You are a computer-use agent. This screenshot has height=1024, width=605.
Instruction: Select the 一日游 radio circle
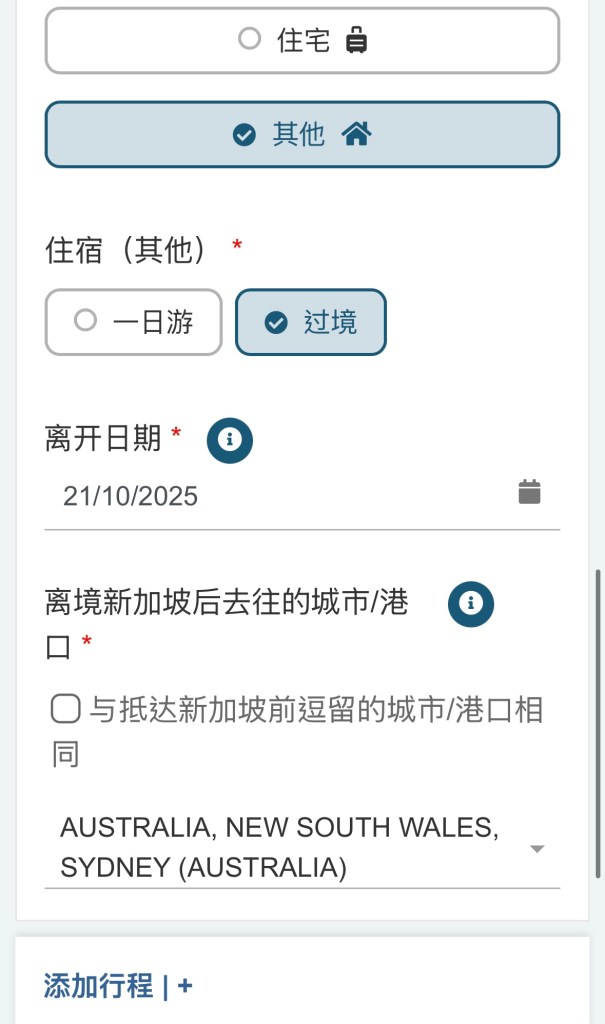86,321
